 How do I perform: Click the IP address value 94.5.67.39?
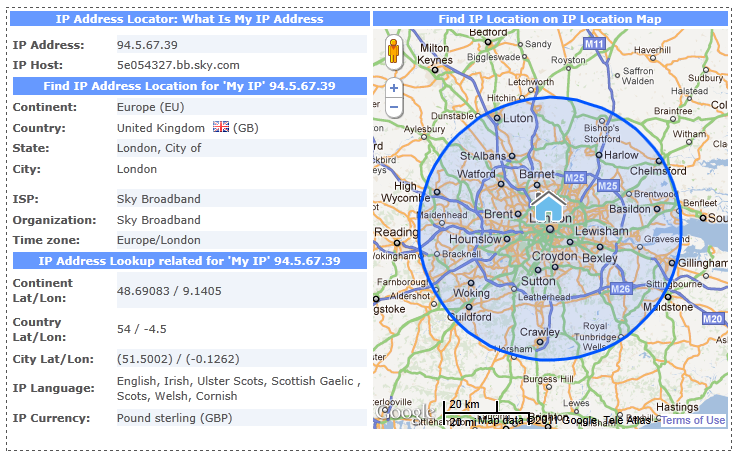point(147,45)
